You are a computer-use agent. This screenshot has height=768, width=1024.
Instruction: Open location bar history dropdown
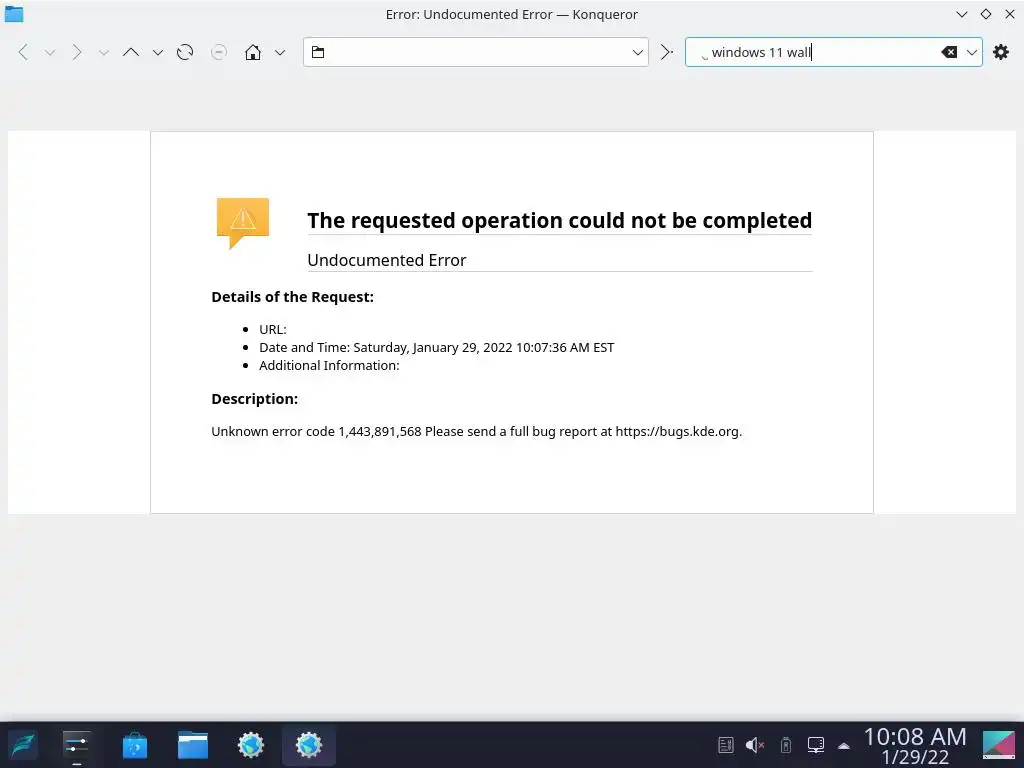(x=638, y=53)
